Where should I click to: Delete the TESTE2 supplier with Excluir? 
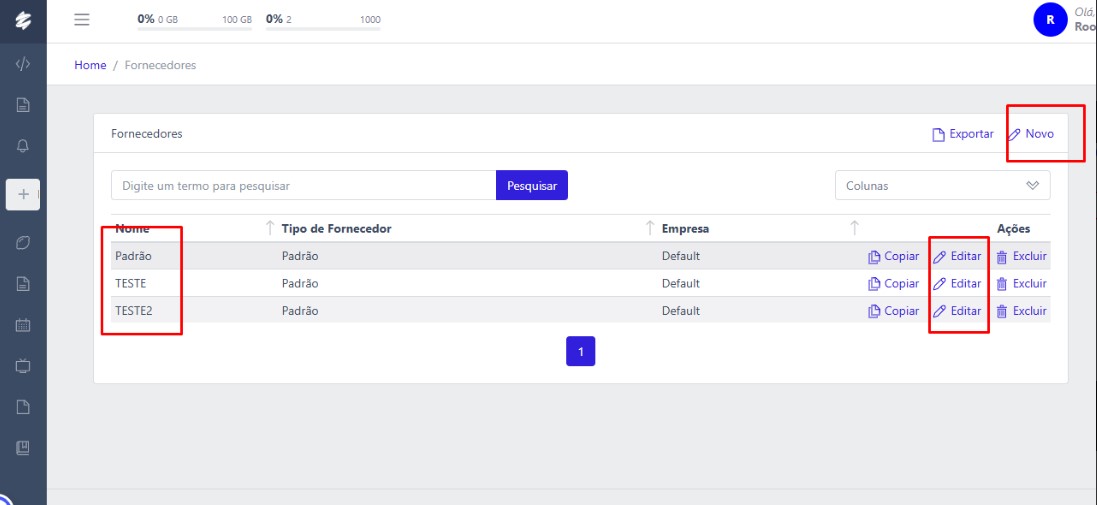coord(1021,311)
